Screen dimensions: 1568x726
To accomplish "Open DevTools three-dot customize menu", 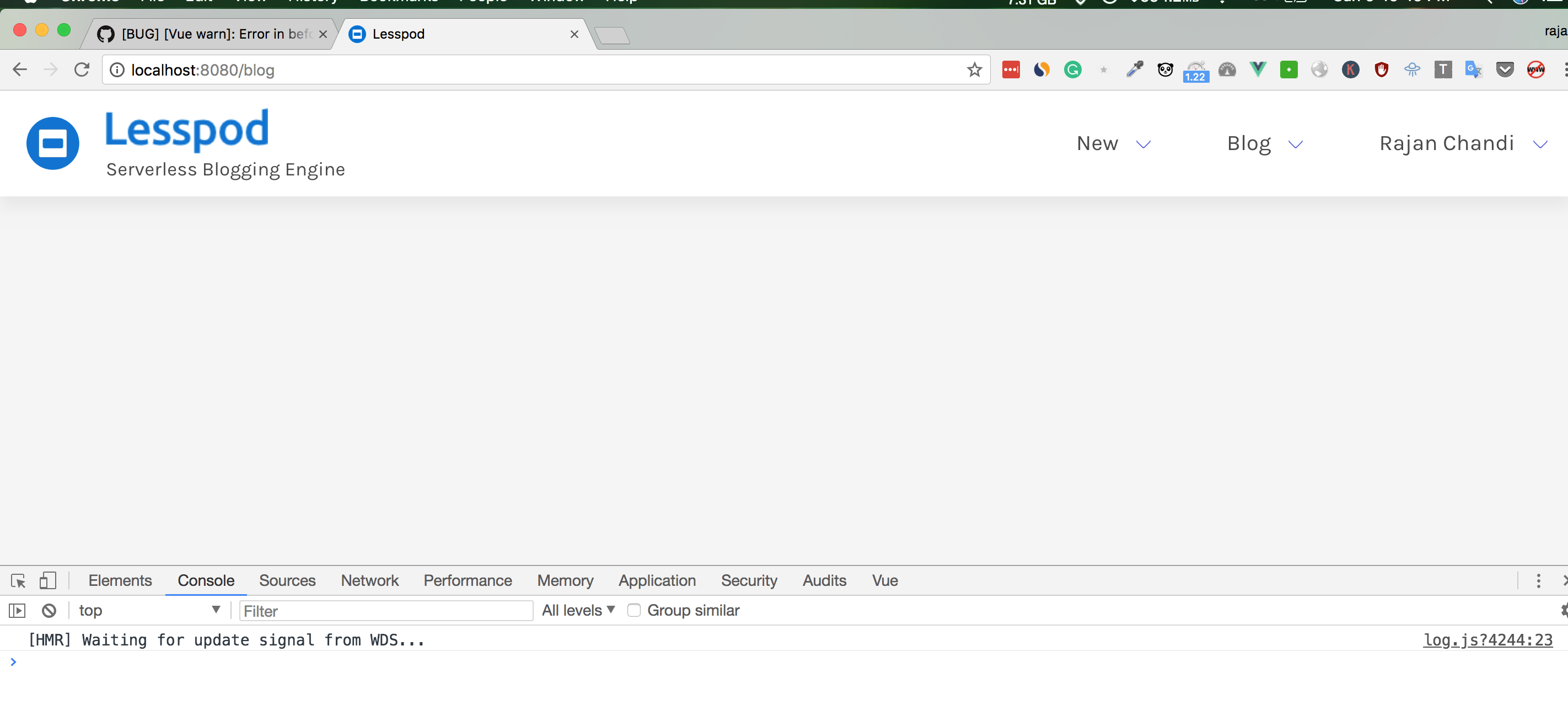I will (1538, 580).
